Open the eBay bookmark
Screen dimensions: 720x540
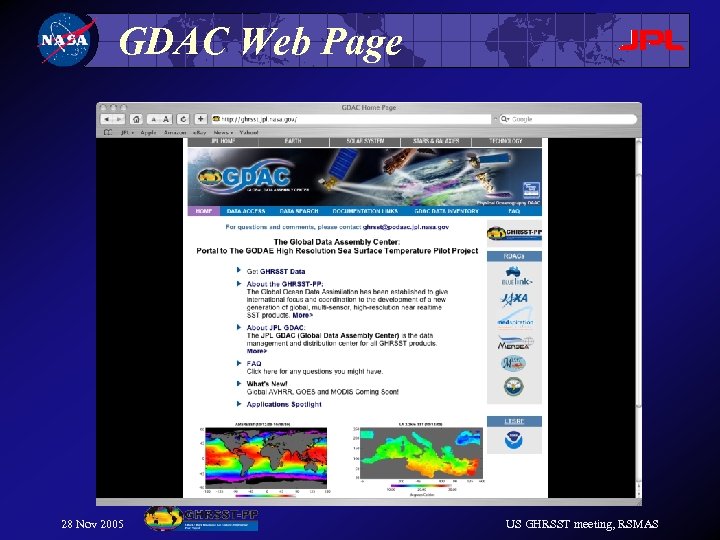point(199,133)
